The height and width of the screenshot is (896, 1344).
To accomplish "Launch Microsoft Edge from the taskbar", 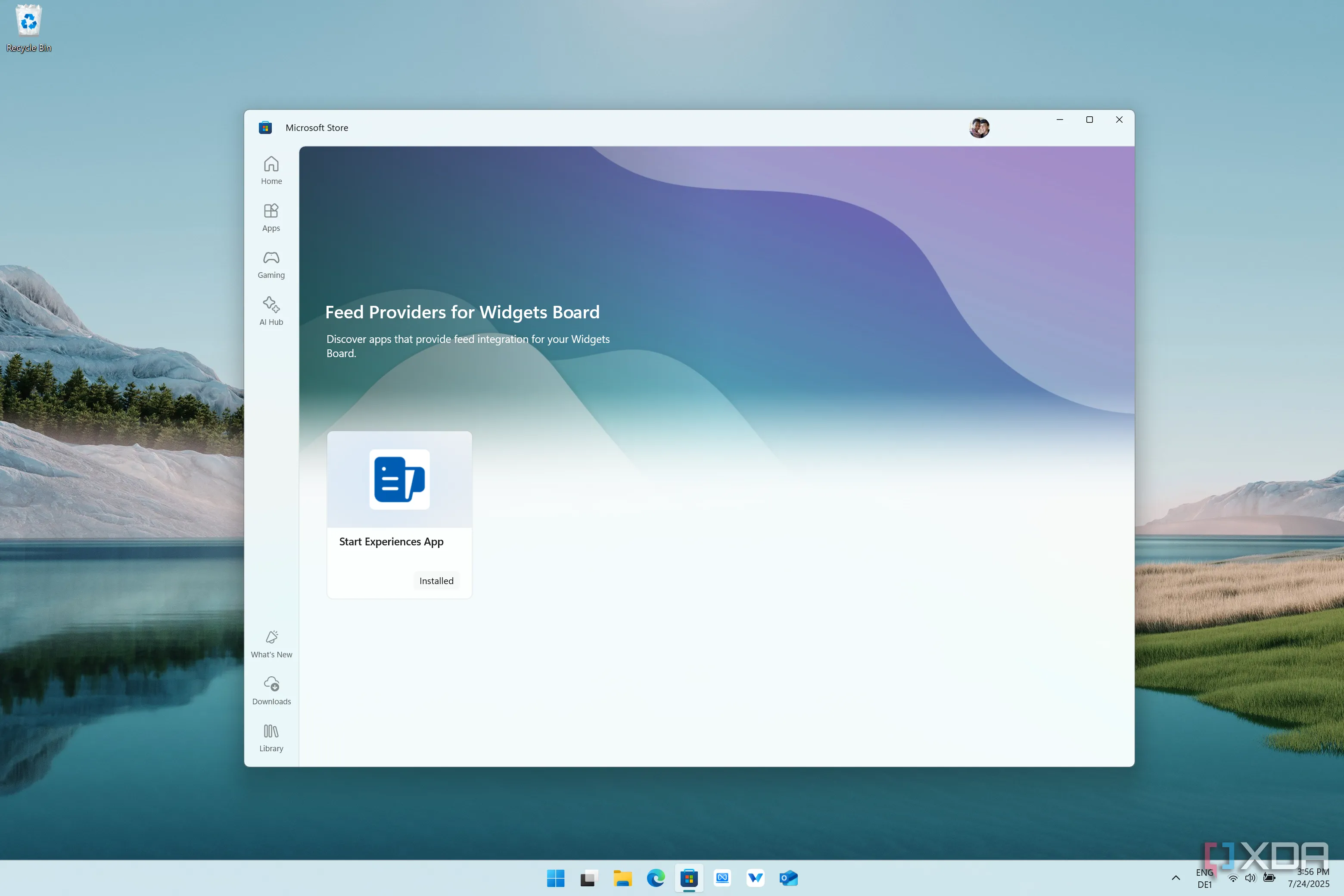I will coord(656,878).
